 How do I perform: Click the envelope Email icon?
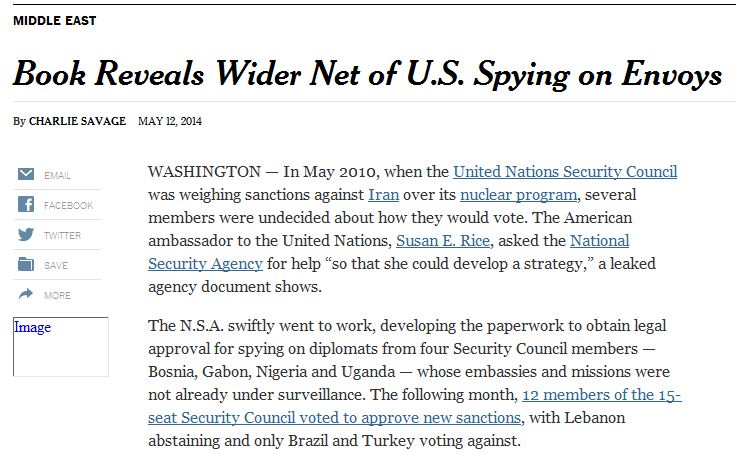pos(26,174)
